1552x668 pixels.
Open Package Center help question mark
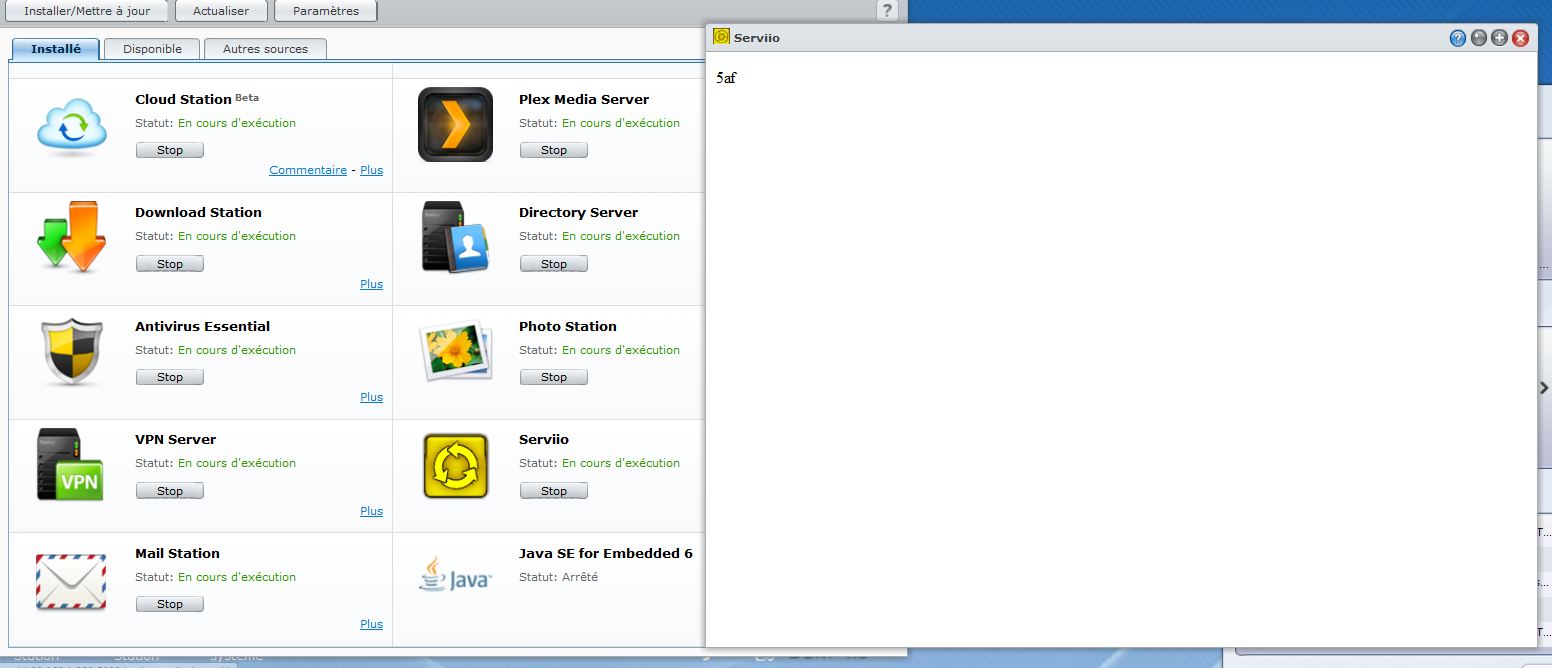(x=887, y=10)
